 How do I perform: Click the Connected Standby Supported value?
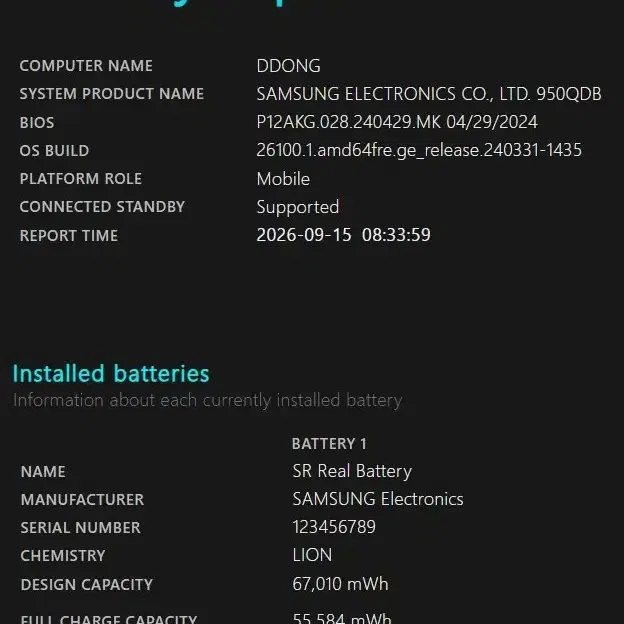pos(298,207)
